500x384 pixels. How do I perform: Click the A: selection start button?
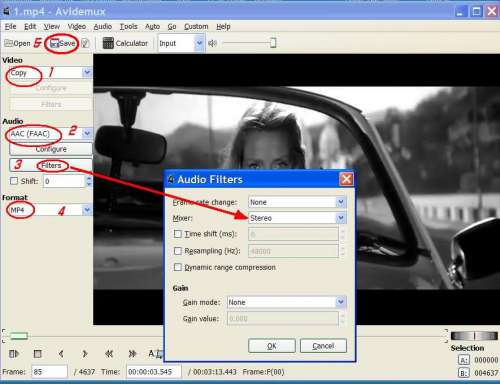click(464, 360)
